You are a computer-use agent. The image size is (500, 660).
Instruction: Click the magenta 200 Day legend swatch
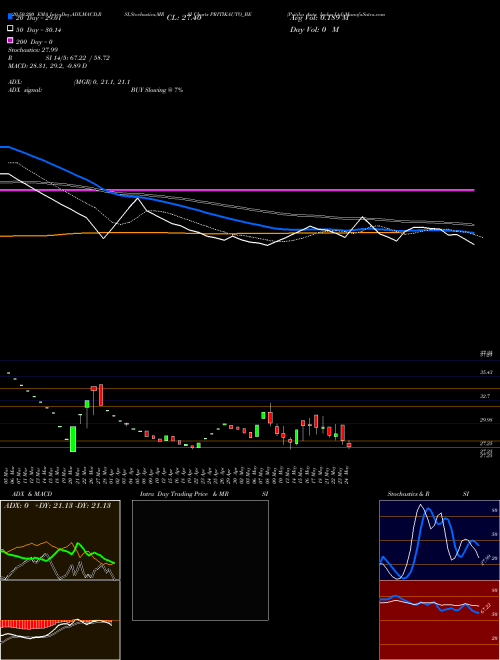tap(10, 40)
